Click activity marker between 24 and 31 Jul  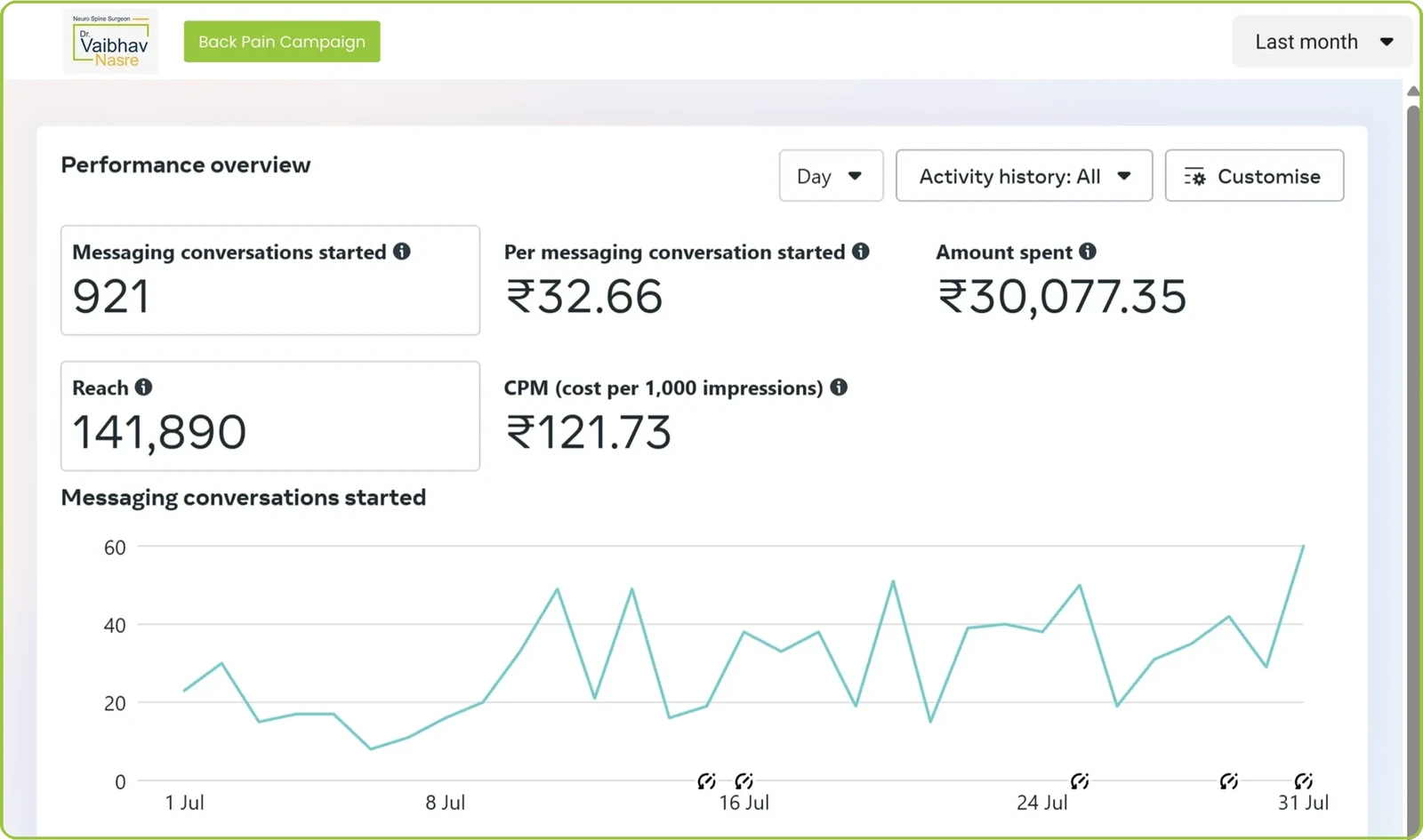pyautogui.click(x=1229, y=781)
